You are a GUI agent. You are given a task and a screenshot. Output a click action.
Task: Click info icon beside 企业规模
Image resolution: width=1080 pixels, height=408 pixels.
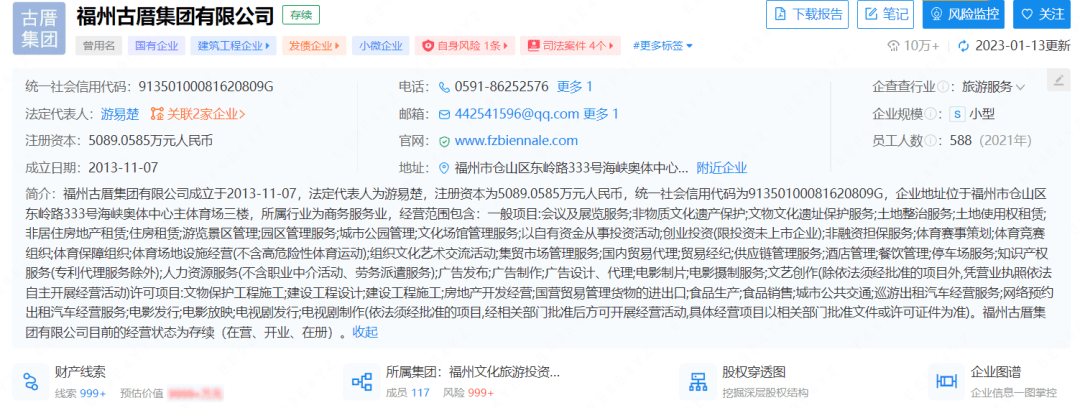point(930,114)
